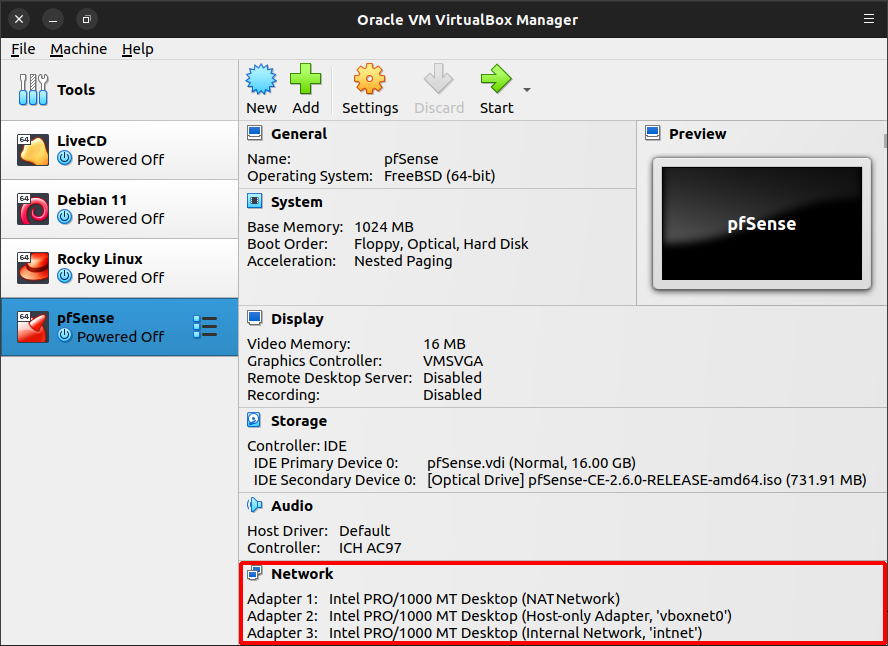Click the Audio section header

pos(292,506)
